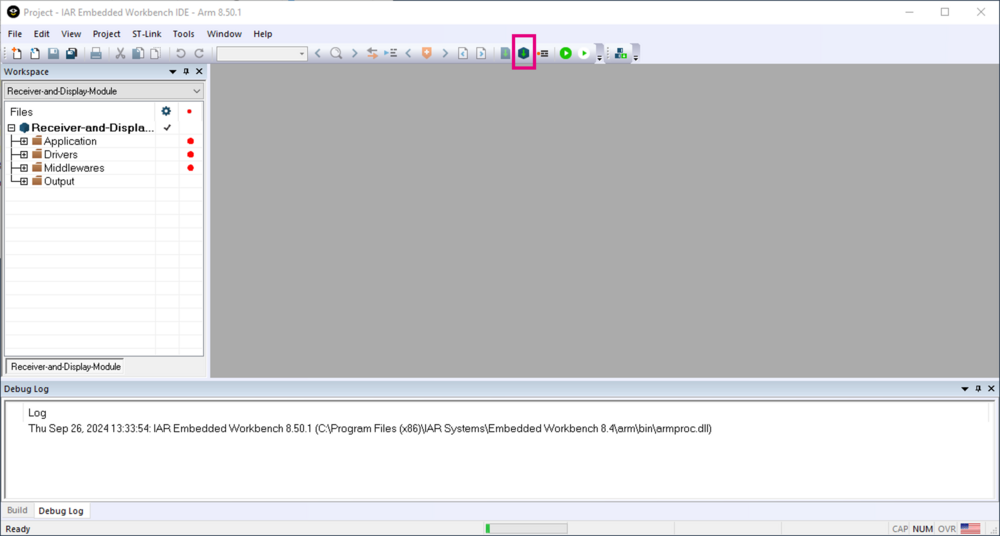Click red status dot in Application row
1000x536 pixels.
[190, 141]
